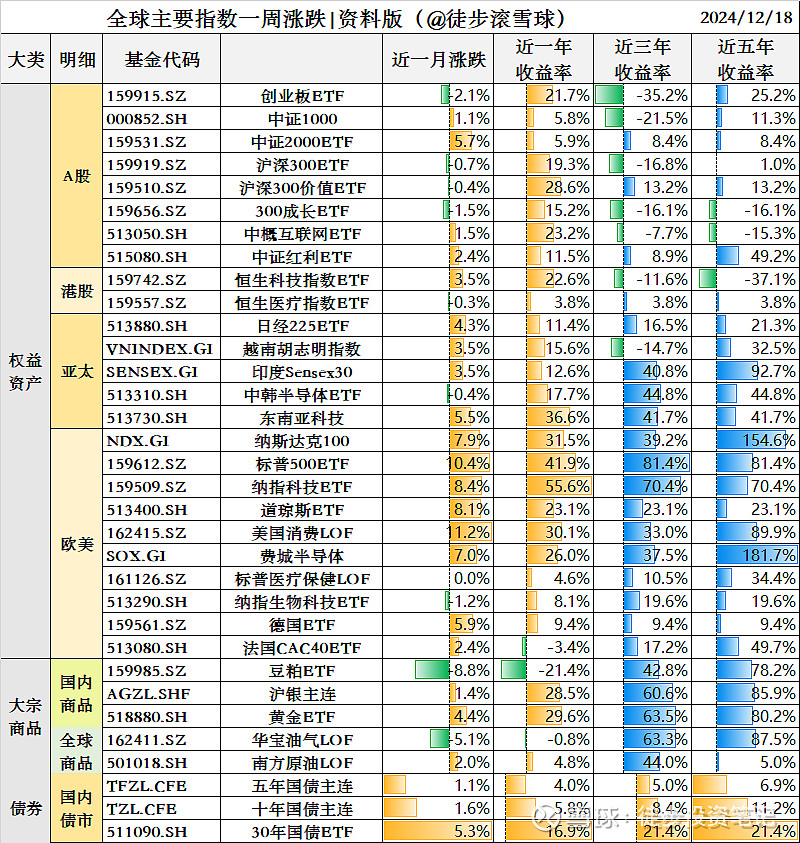
Task: Click the date 2024/12/18 in the header
Action: pyautogui.click(x=746, y=18)
